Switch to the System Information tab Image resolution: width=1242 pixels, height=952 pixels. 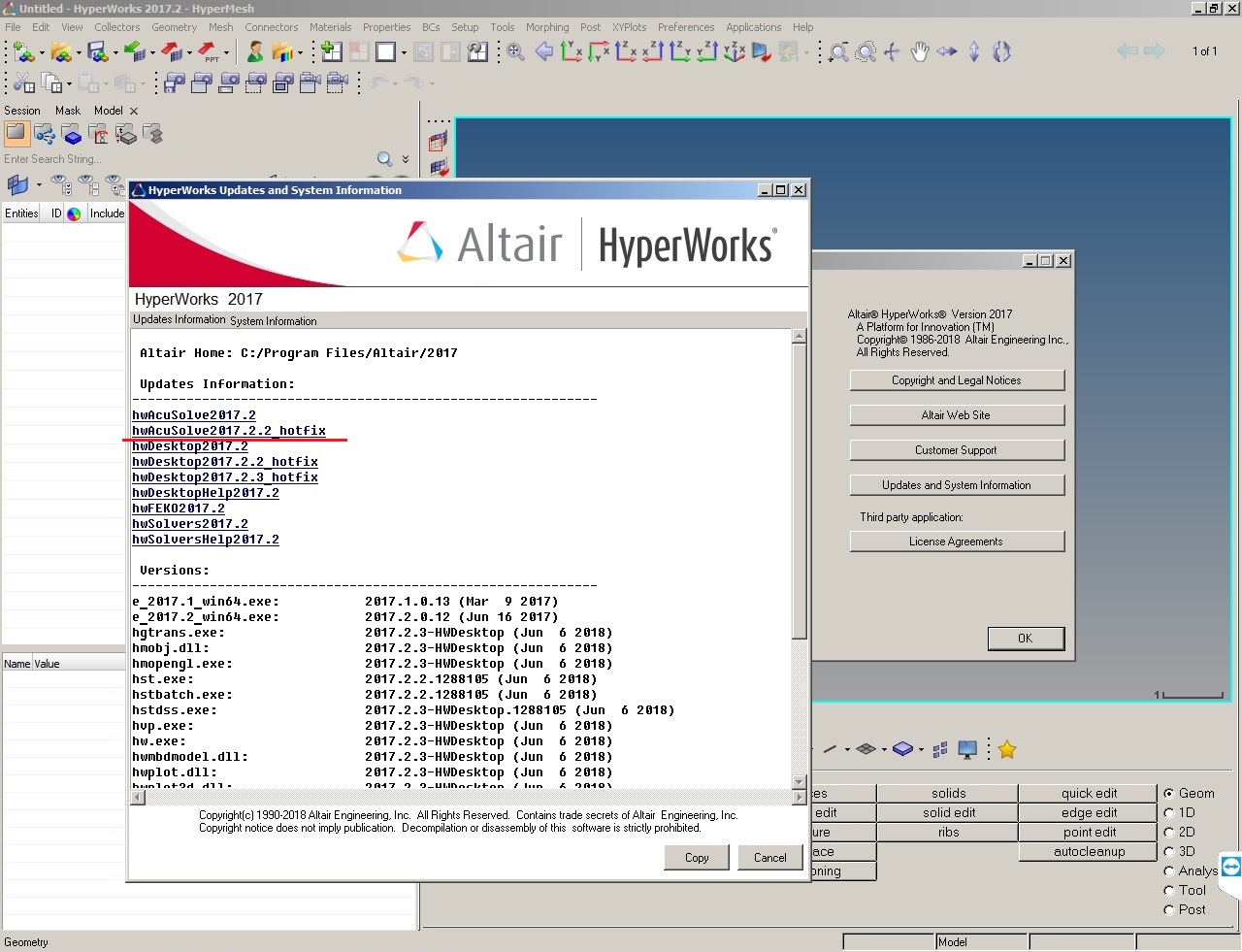tap(274, 321)
